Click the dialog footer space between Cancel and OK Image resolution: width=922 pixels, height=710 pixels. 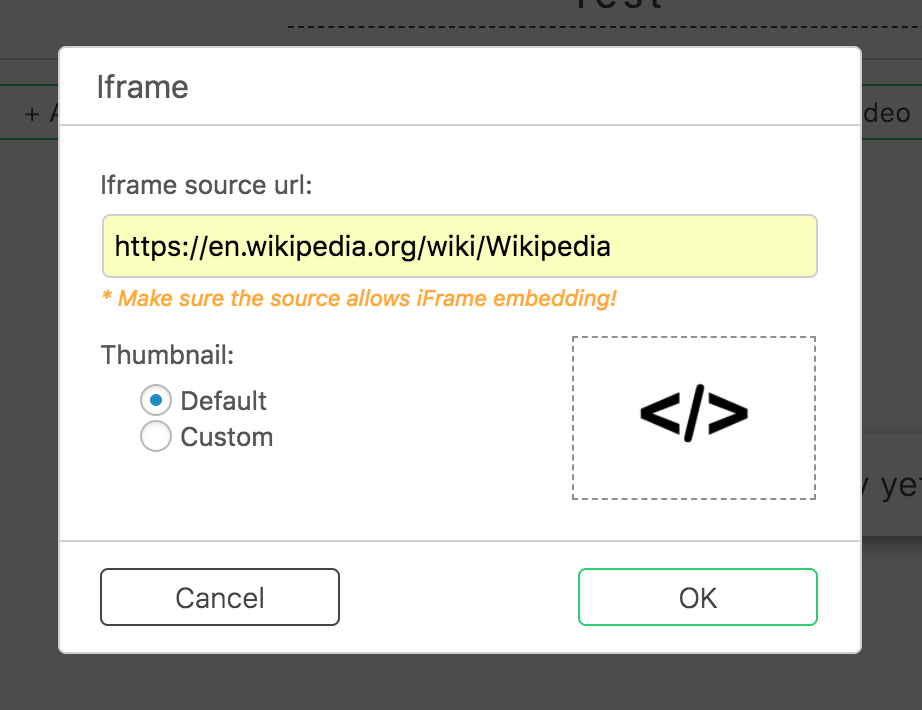[x=458, y=597]
